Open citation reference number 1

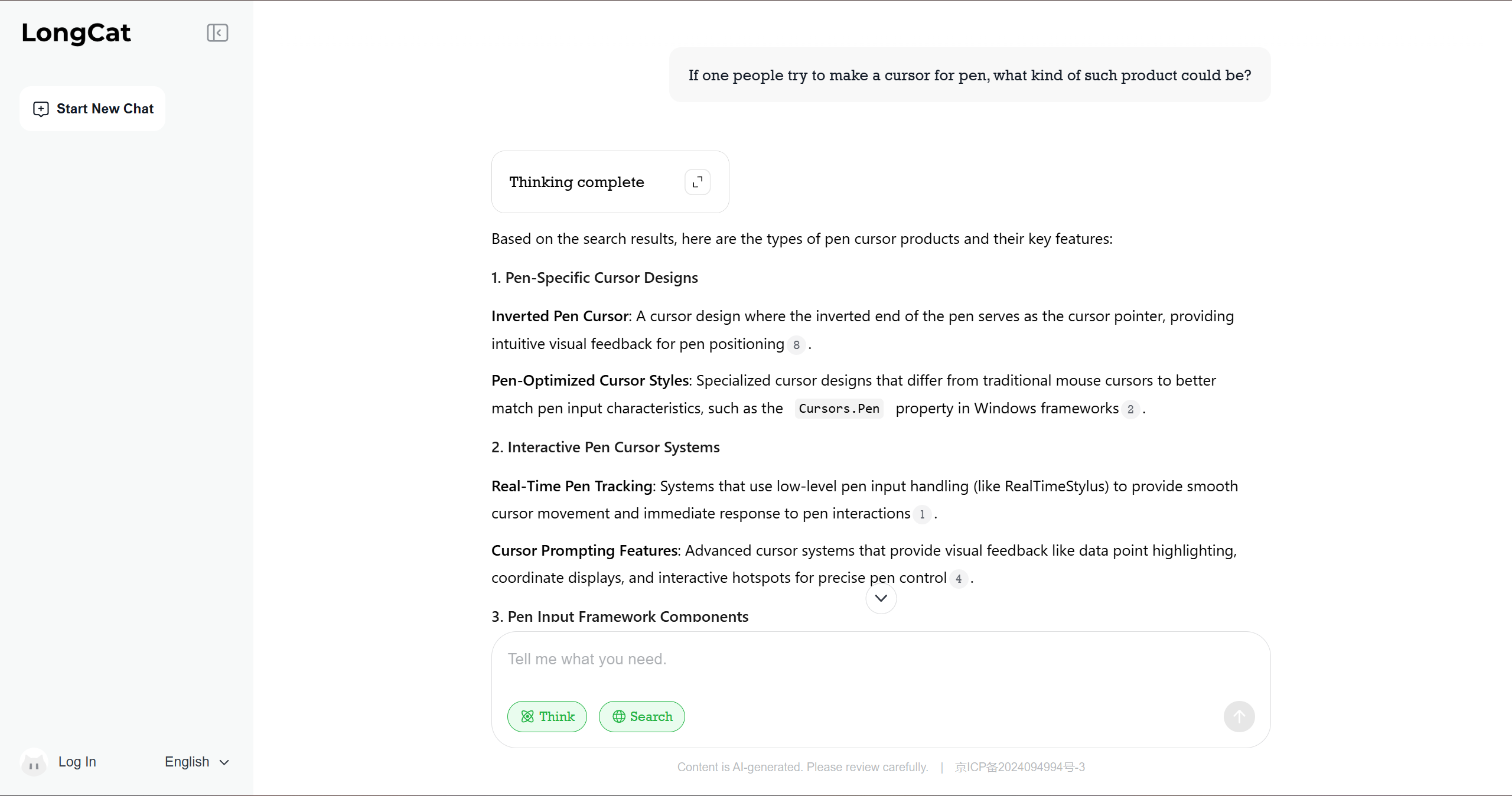coord(922,514)
